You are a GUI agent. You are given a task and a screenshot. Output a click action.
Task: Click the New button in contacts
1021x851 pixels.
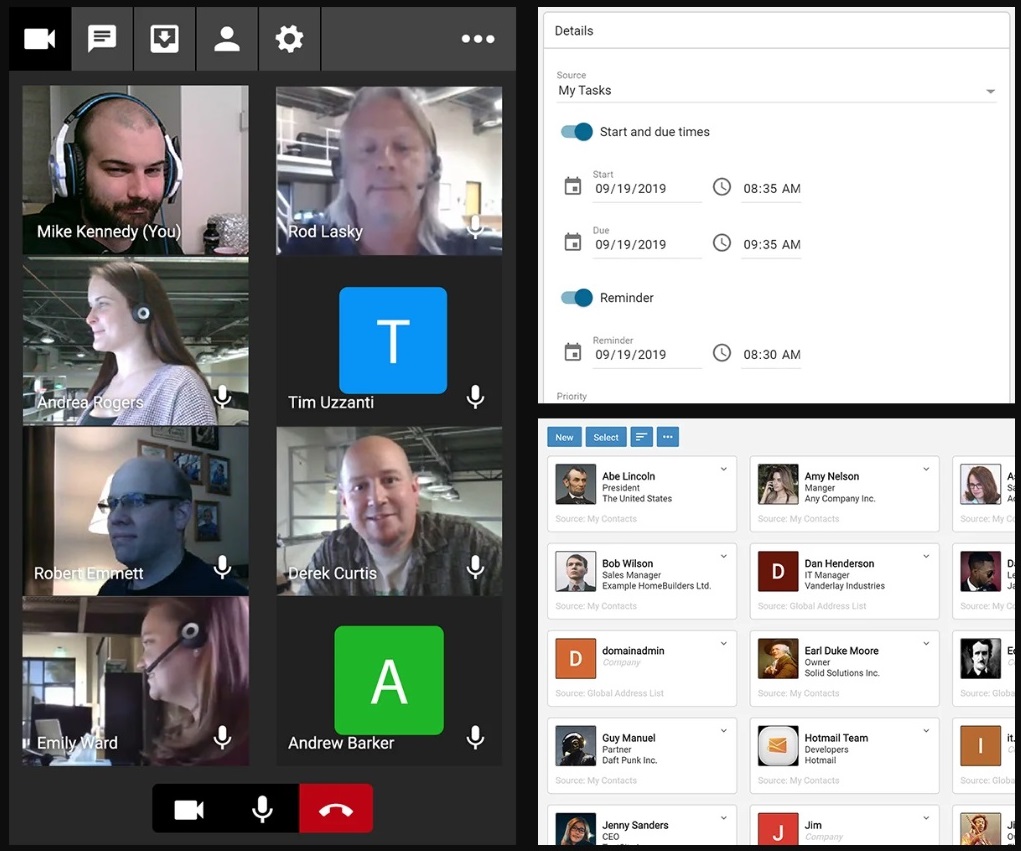(x=565, y=437)
